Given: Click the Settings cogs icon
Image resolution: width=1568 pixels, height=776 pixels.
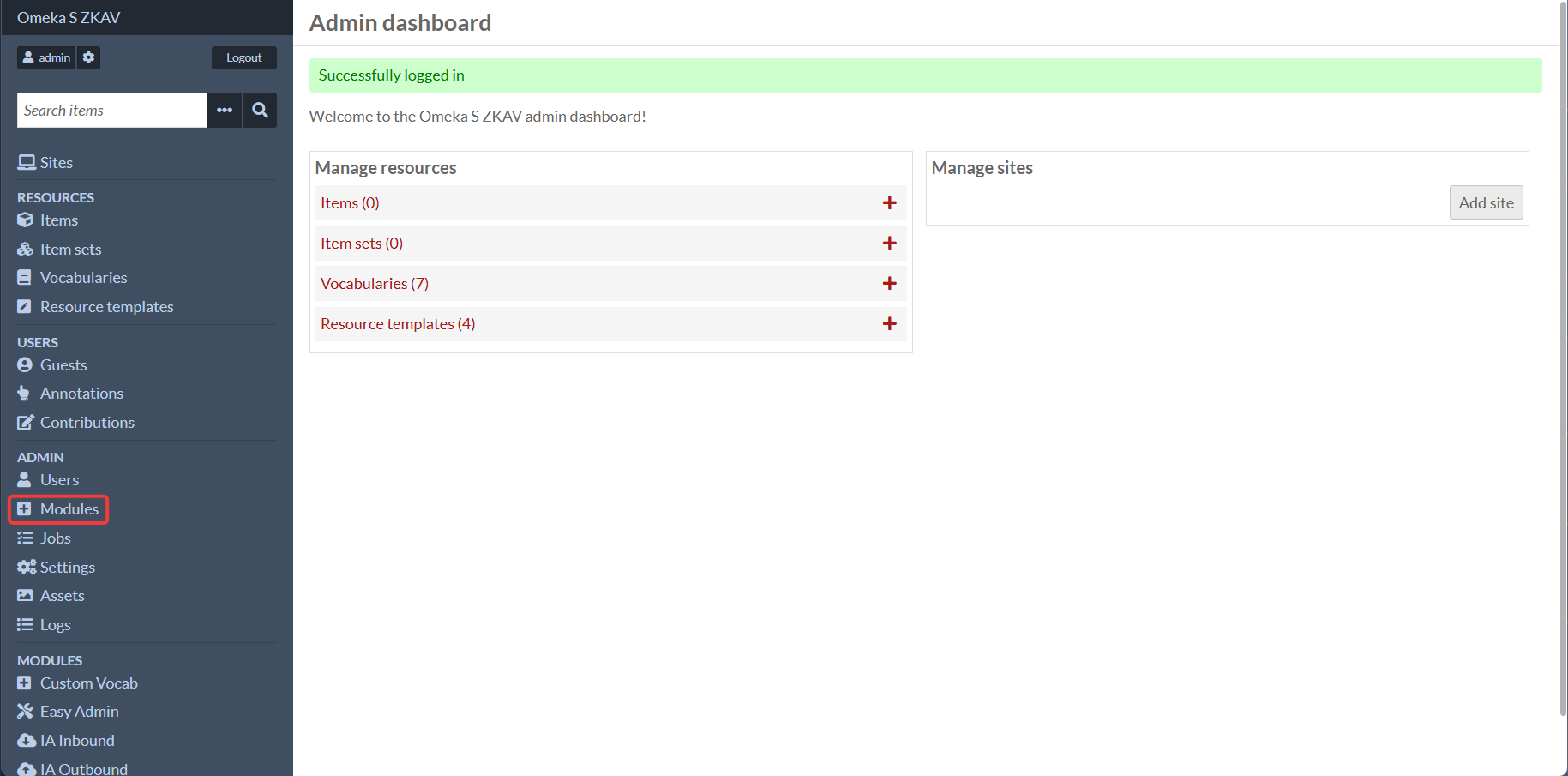Looking at the screenshot, I should tap(27, 568).
